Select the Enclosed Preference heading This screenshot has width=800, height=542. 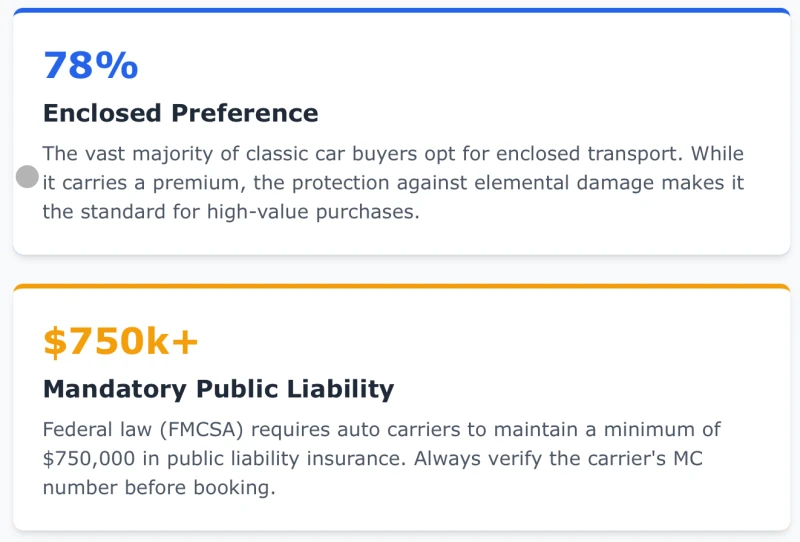(180, 113)
